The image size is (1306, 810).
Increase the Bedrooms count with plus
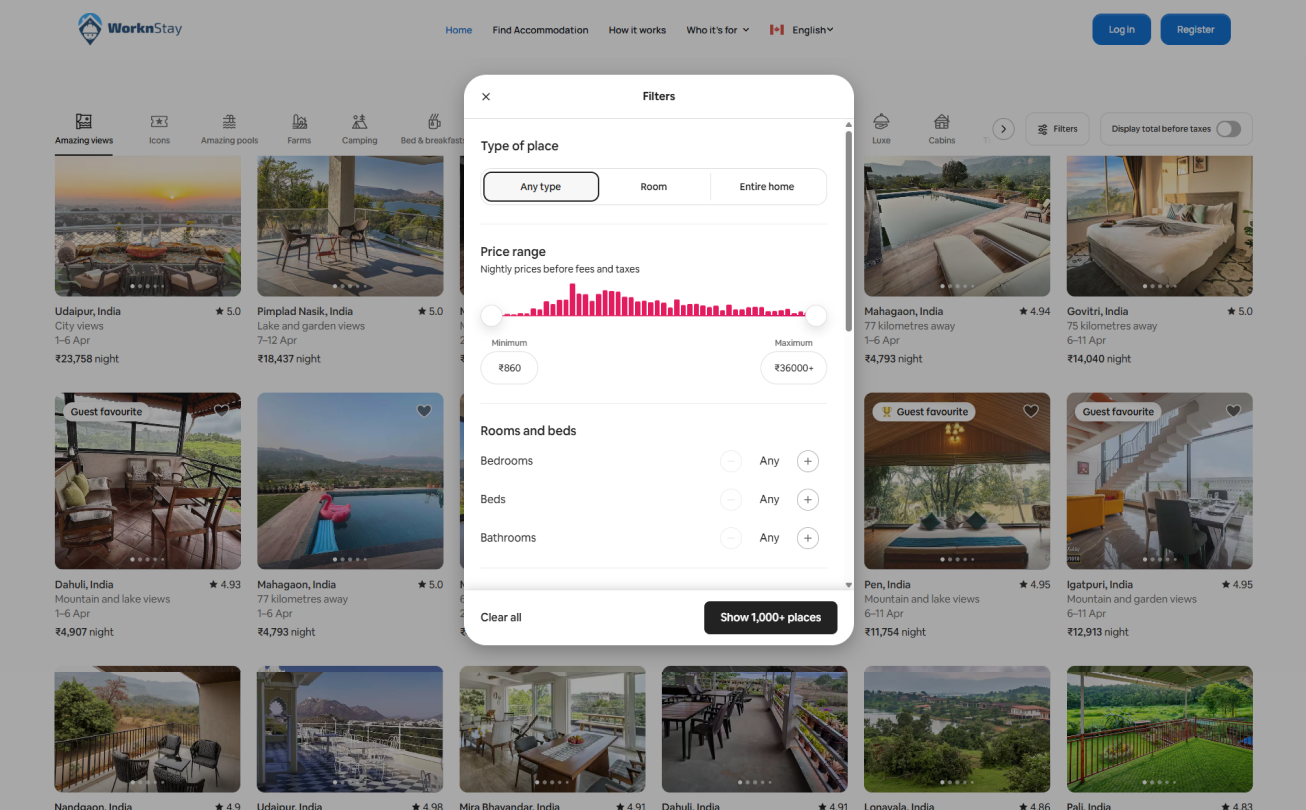pyautogui.click(x=807, y=461)
